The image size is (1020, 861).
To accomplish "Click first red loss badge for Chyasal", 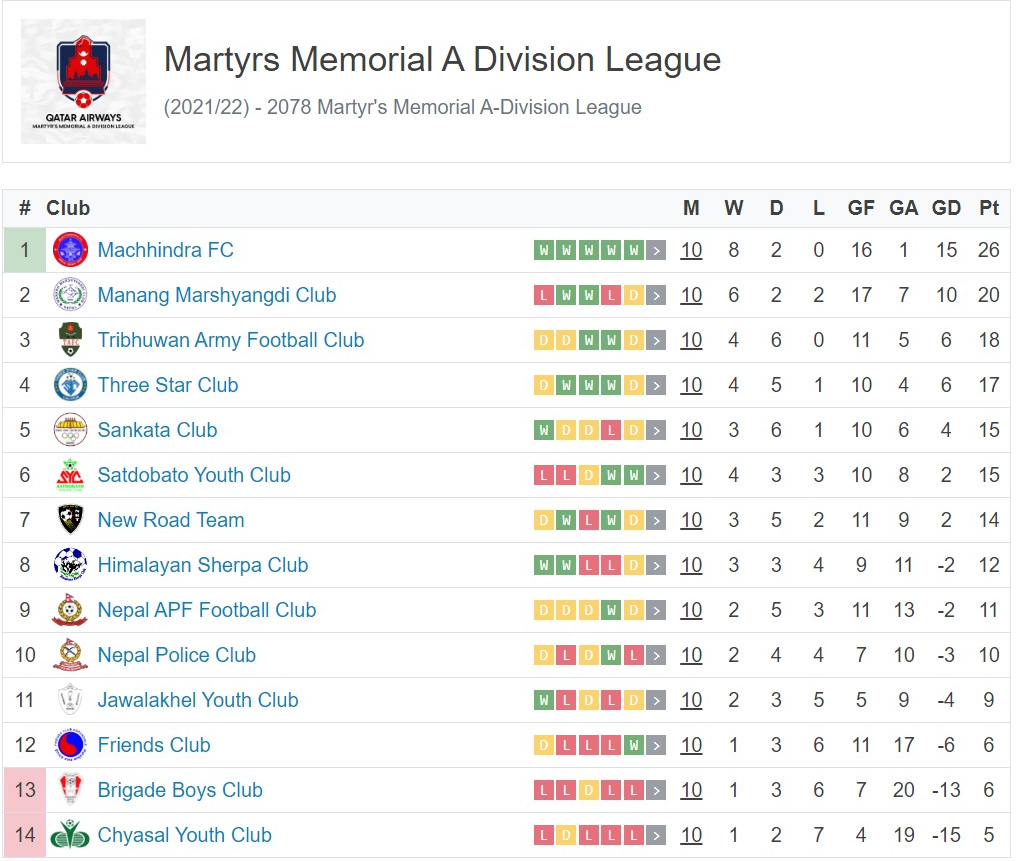I will (543, 835).
